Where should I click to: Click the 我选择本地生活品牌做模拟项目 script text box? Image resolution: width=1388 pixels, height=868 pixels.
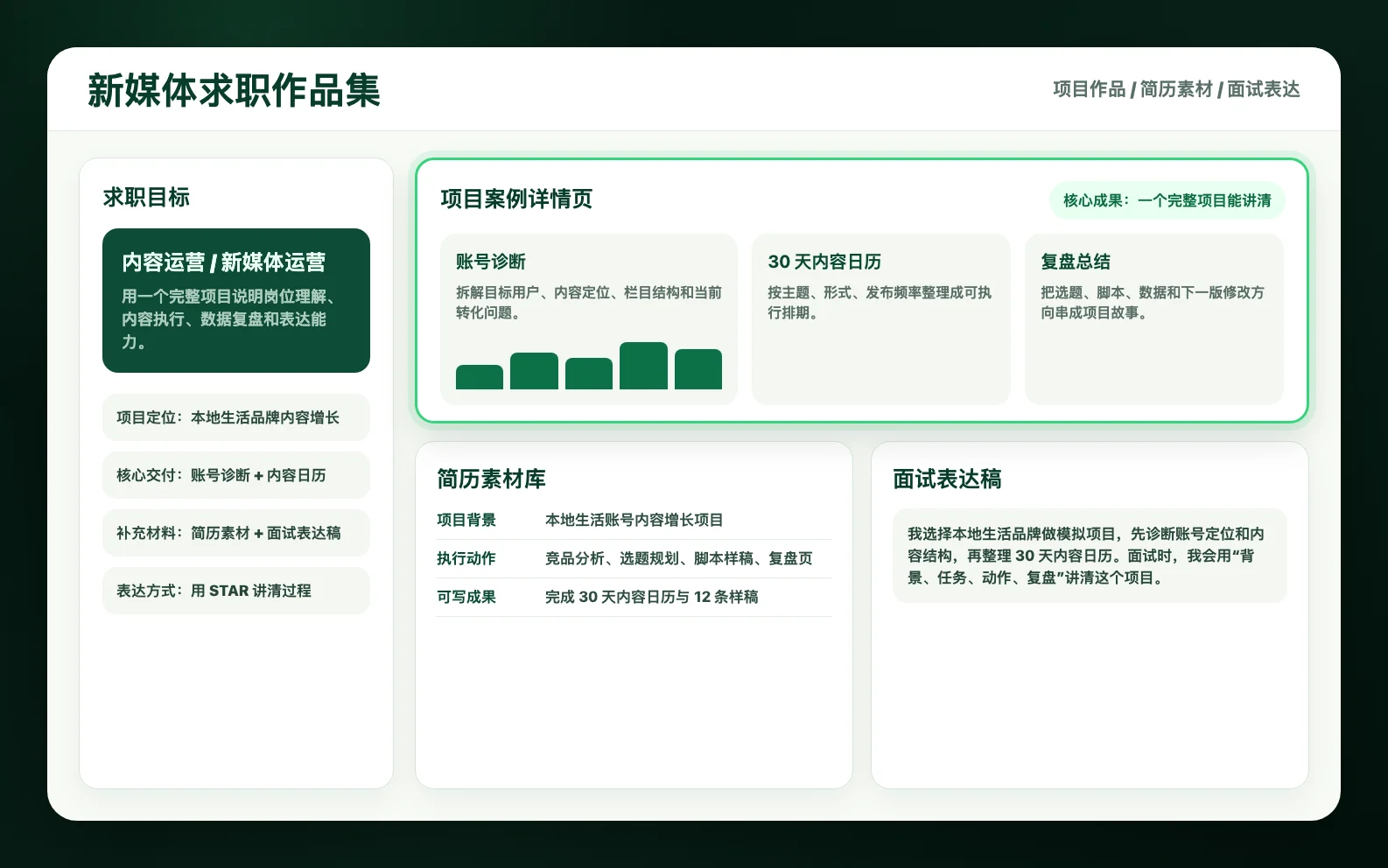pos(1090,556)
